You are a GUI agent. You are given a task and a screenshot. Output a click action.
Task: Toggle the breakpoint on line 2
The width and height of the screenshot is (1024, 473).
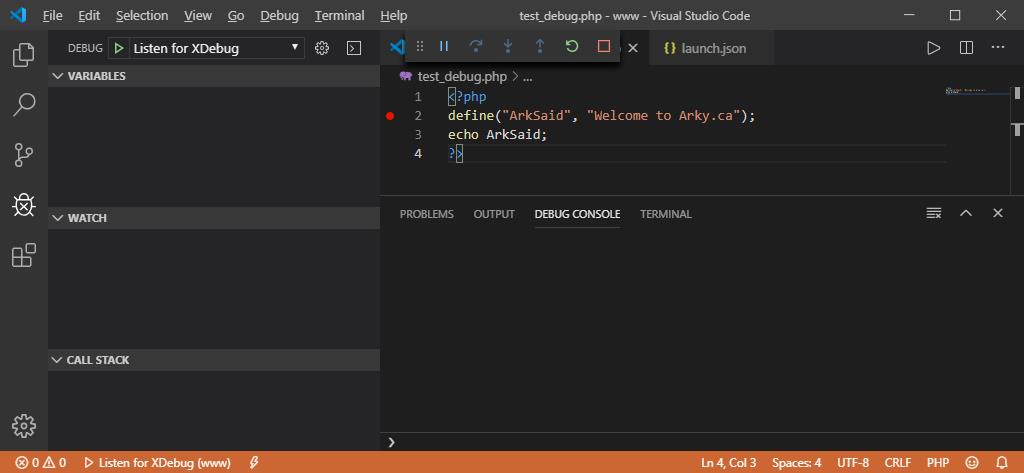pyautogui.click(x=390, y=116)
